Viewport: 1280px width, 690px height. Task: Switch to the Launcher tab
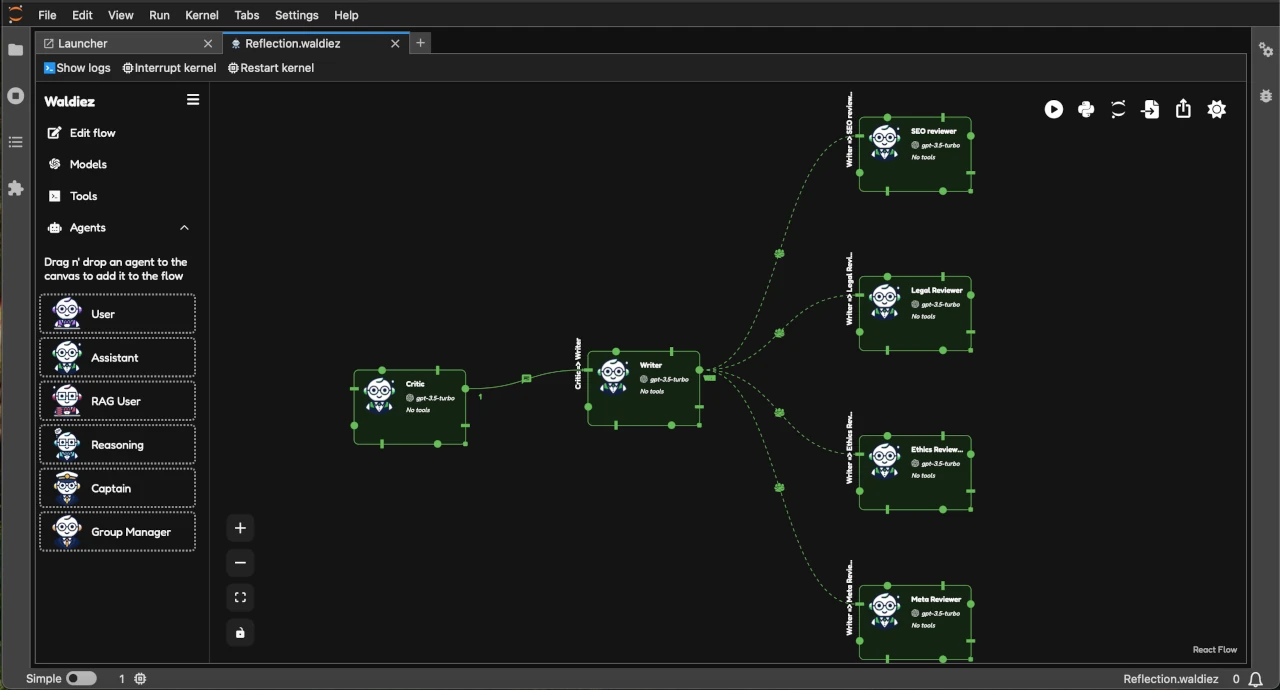pos(82,43)
